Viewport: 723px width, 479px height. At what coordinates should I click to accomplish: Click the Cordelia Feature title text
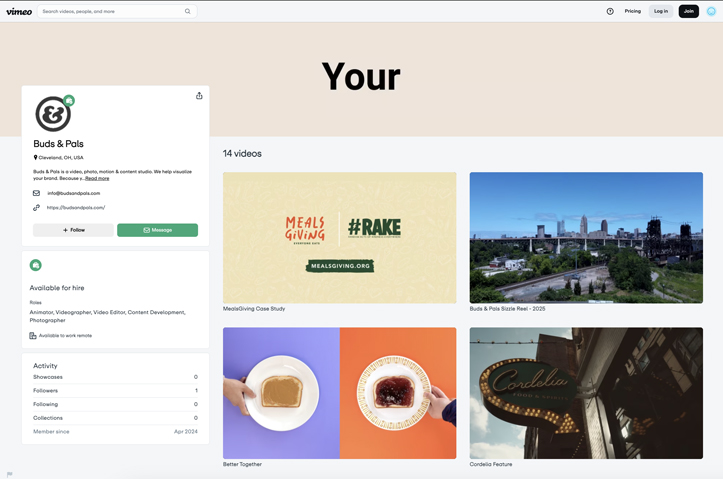coord(491,464)
